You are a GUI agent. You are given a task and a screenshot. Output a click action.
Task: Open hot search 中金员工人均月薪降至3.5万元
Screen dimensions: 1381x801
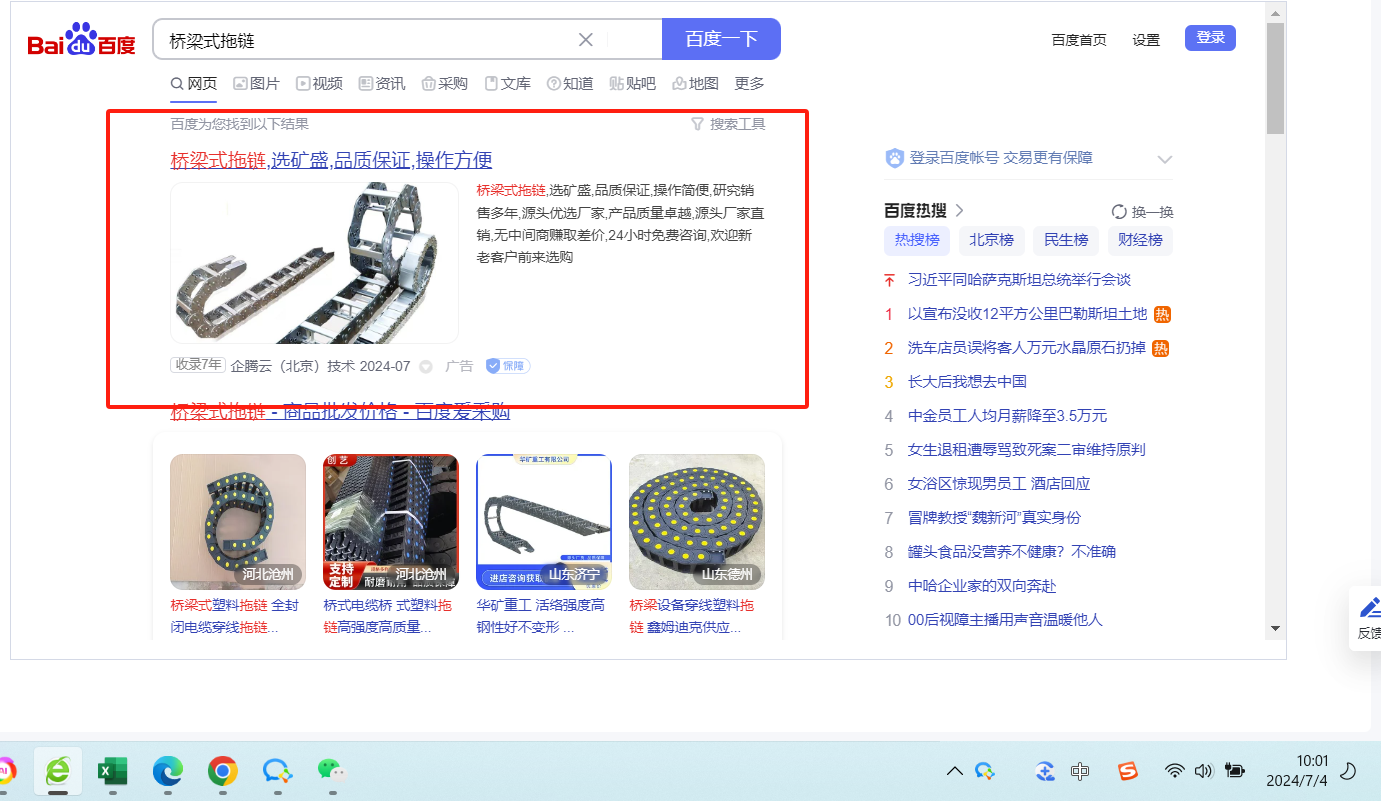pos(1007,416)
